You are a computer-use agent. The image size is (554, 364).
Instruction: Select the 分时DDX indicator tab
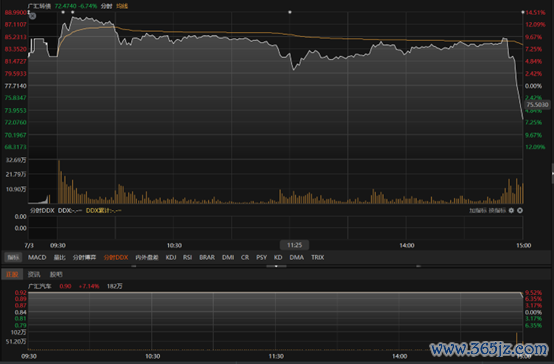(116, 257)
